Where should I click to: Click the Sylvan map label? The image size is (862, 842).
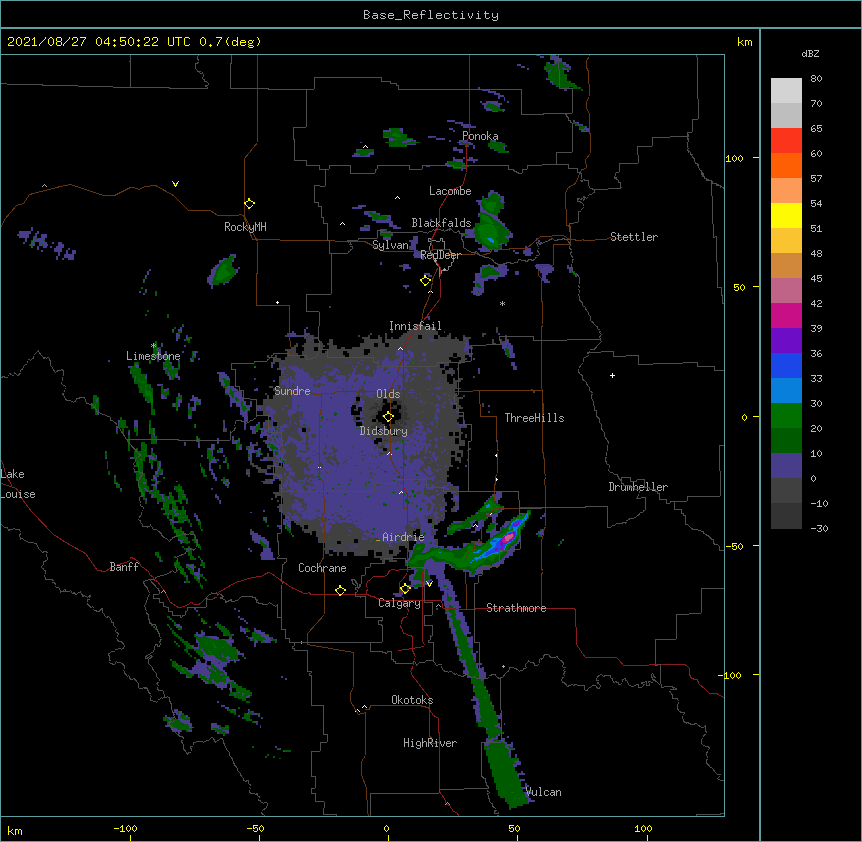(391, 245)
